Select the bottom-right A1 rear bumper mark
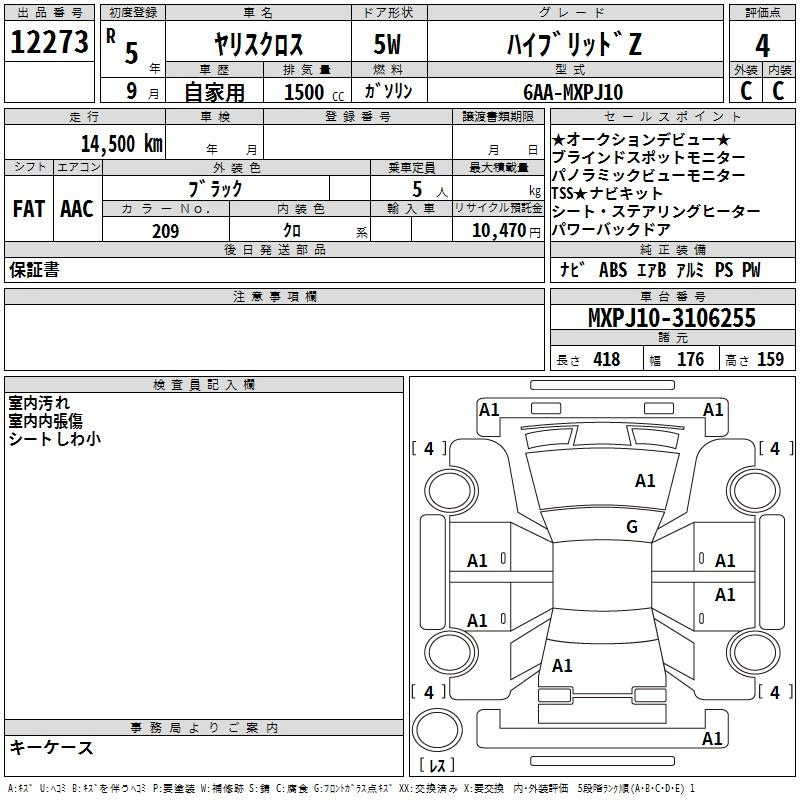Screen dimensions: 800x800 point(713,739)
